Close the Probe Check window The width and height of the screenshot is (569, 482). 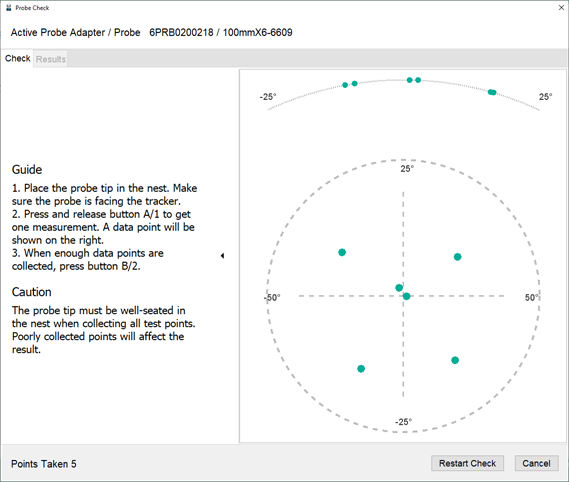tap(561, 8)
